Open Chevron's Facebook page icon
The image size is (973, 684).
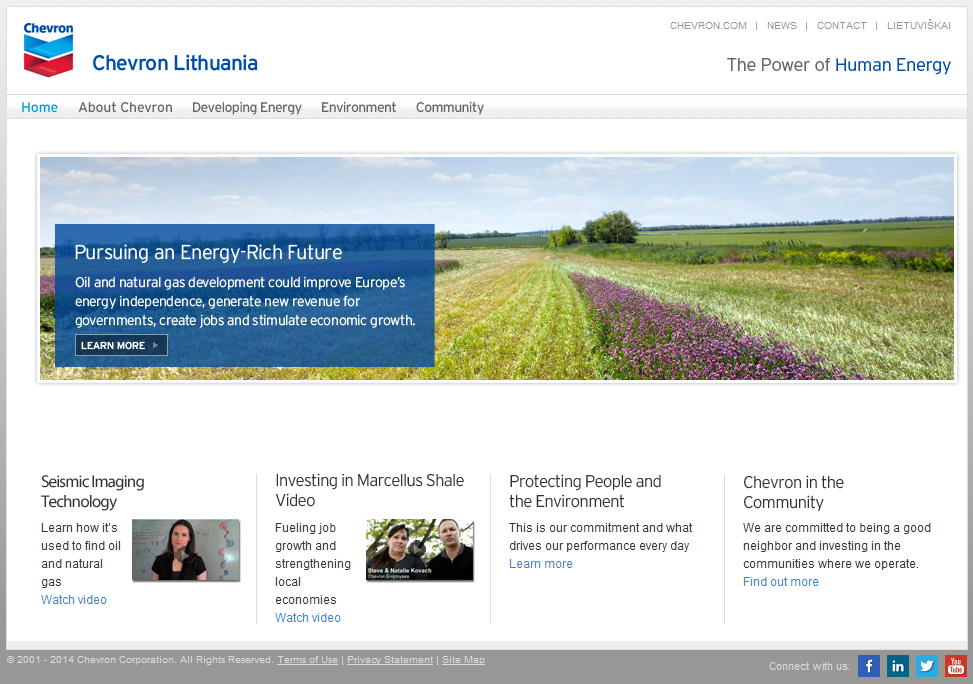click(869, 666)
